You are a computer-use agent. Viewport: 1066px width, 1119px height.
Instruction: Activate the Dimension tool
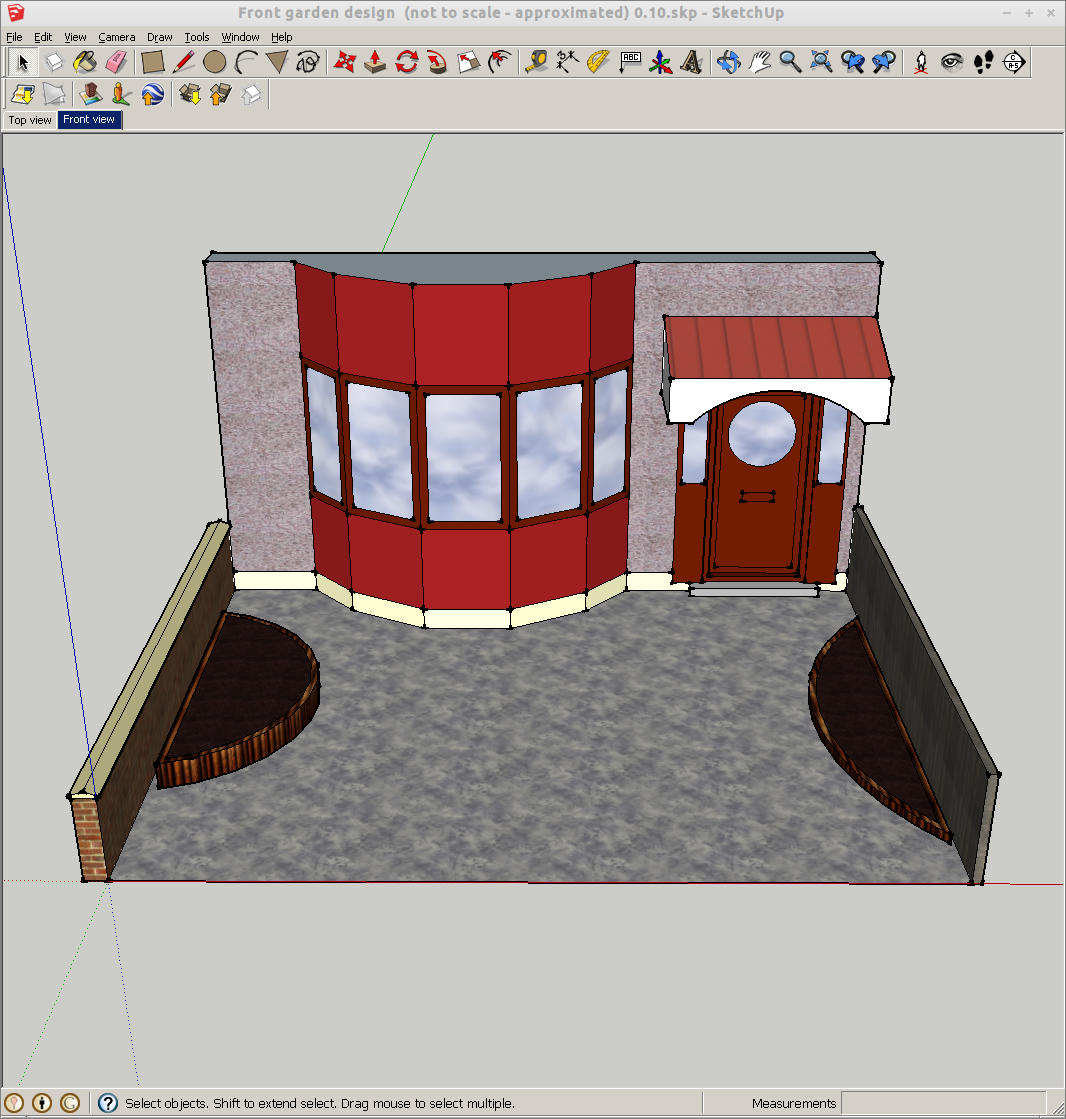pyautogui.click(x=567, y=62)
